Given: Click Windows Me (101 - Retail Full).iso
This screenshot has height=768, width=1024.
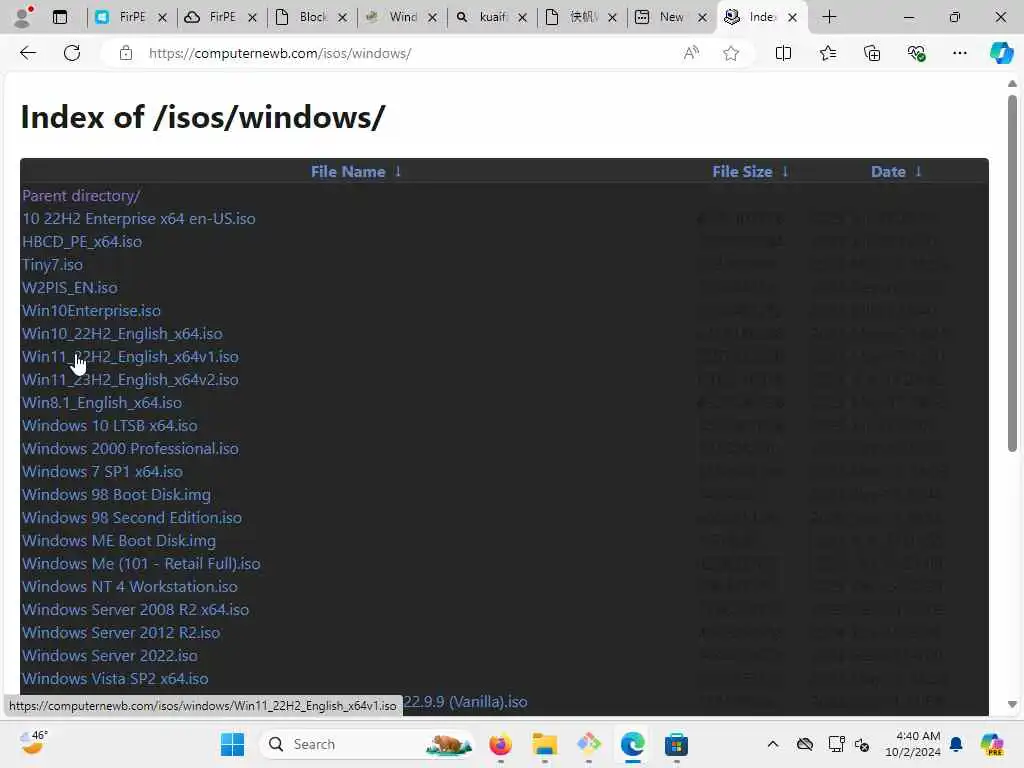Looking at the screenshot, I should [x=141, y=563].
